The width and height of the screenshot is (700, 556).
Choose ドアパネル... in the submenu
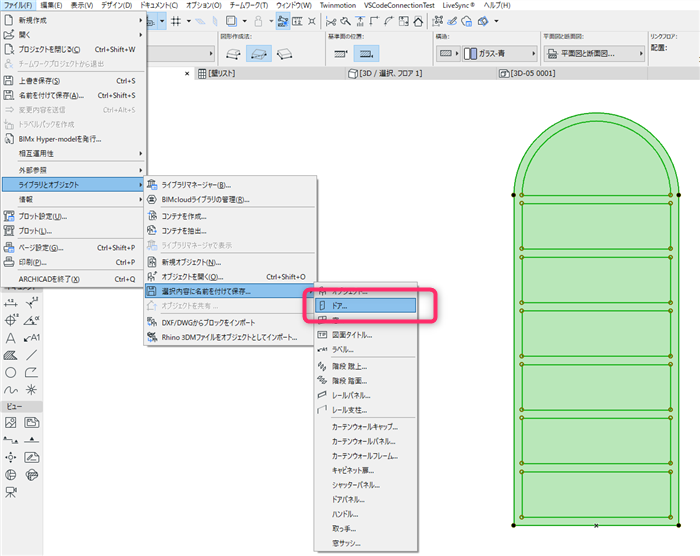point(366,500)
